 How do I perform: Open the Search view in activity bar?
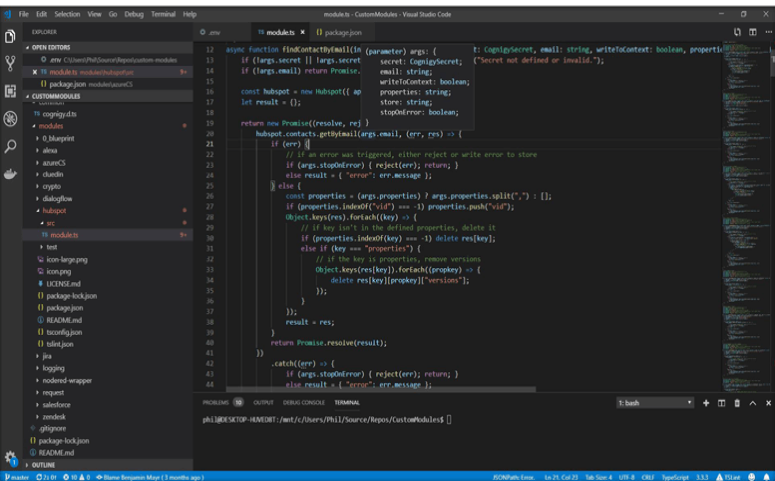click(10, 146)
